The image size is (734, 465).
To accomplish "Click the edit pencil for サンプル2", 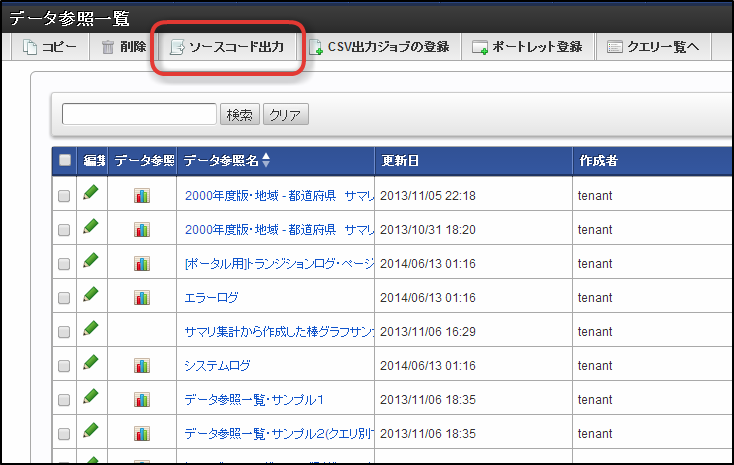I will coord(91,430).
